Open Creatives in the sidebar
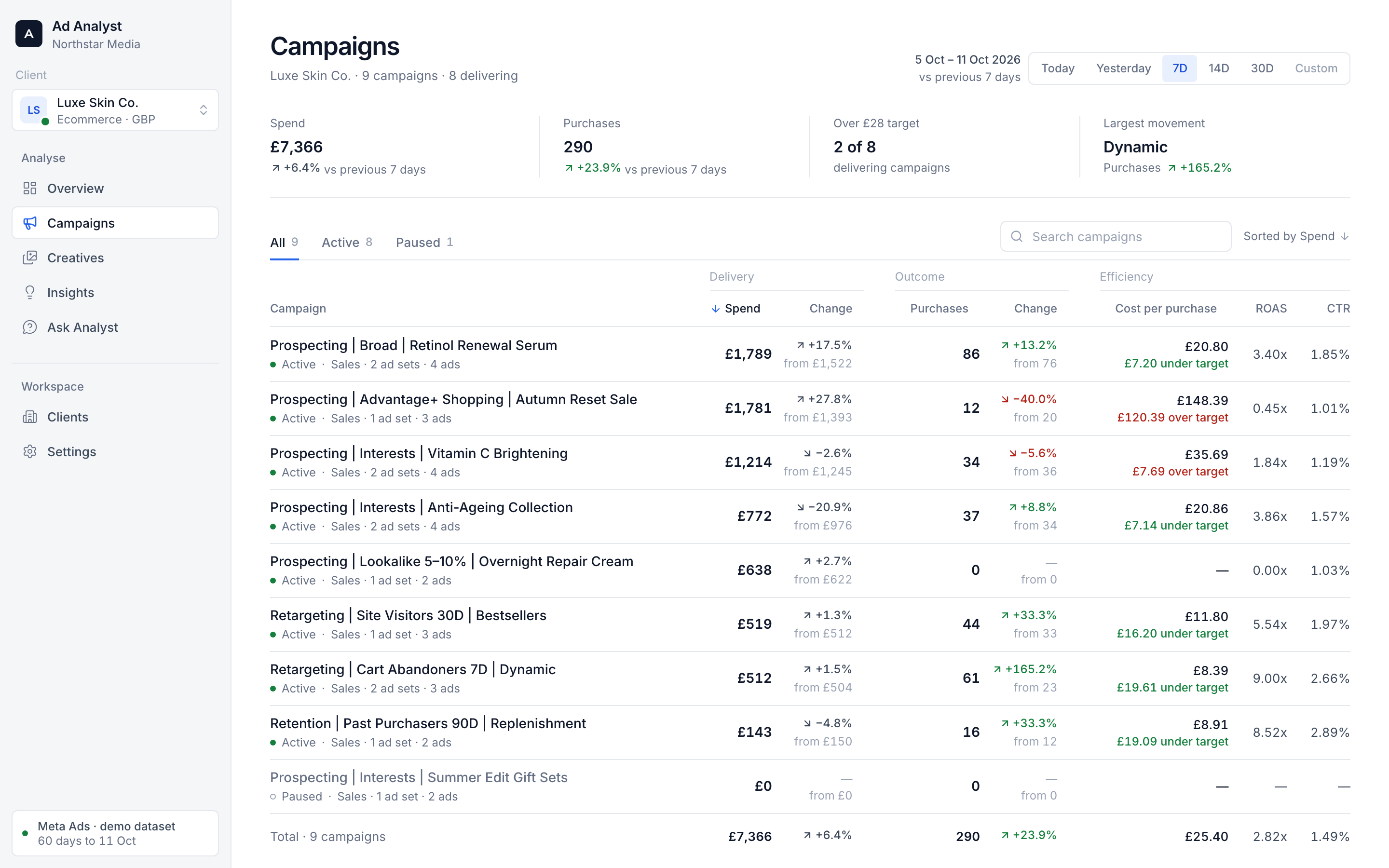 (115, 258)
